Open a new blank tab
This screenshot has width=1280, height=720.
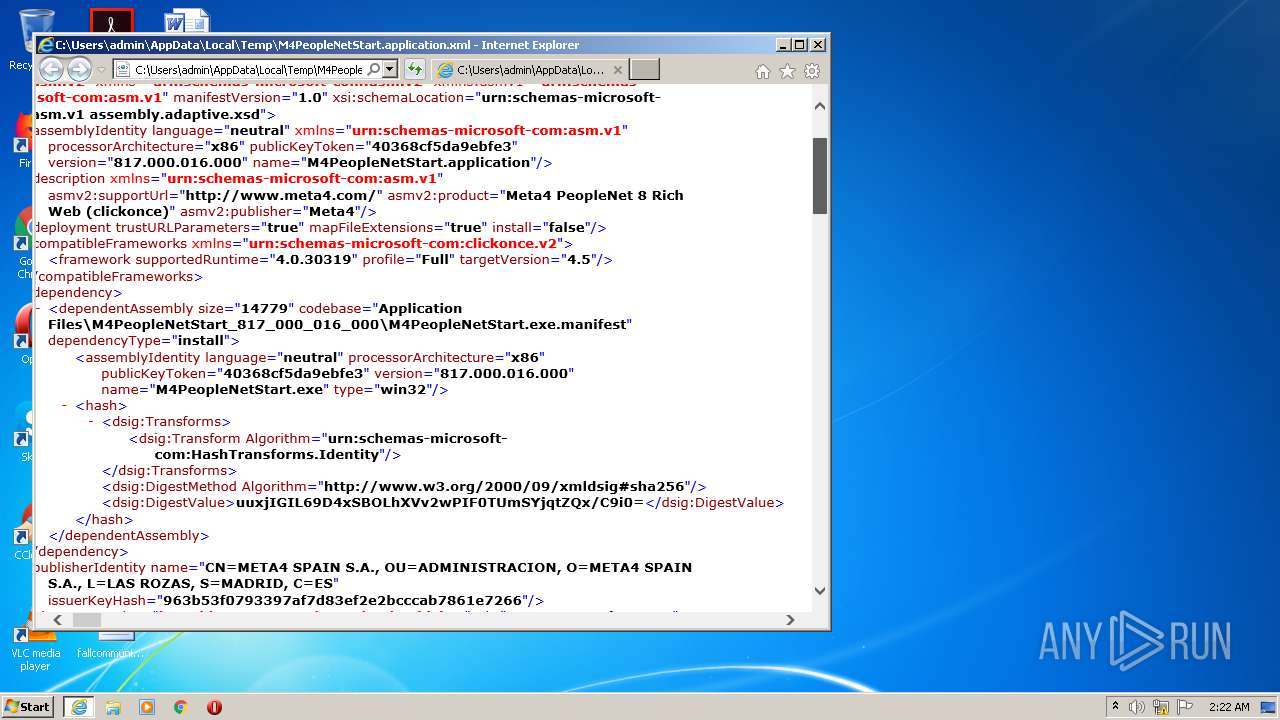coord(645,70)
